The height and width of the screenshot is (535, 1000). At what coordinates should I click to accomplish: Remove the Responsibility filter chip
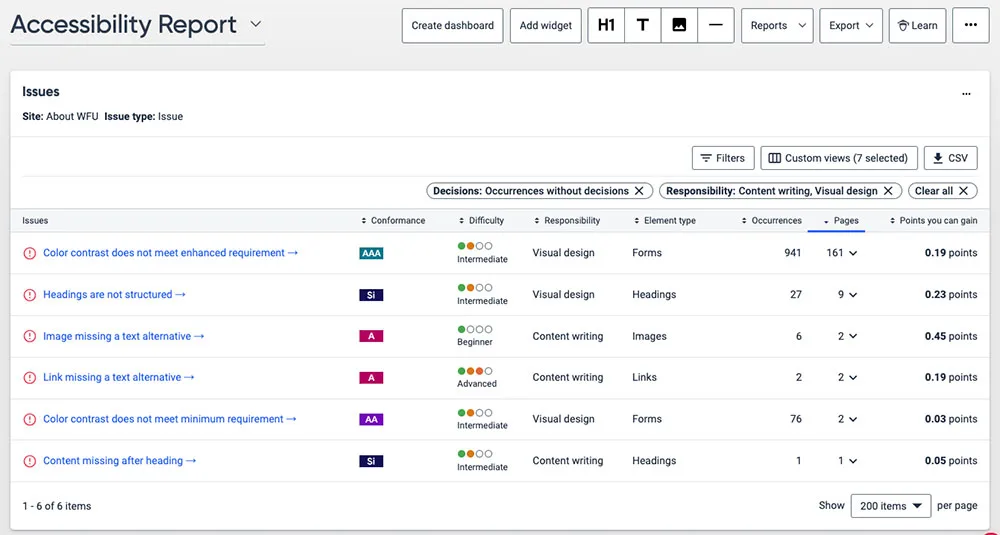point(888,191)
